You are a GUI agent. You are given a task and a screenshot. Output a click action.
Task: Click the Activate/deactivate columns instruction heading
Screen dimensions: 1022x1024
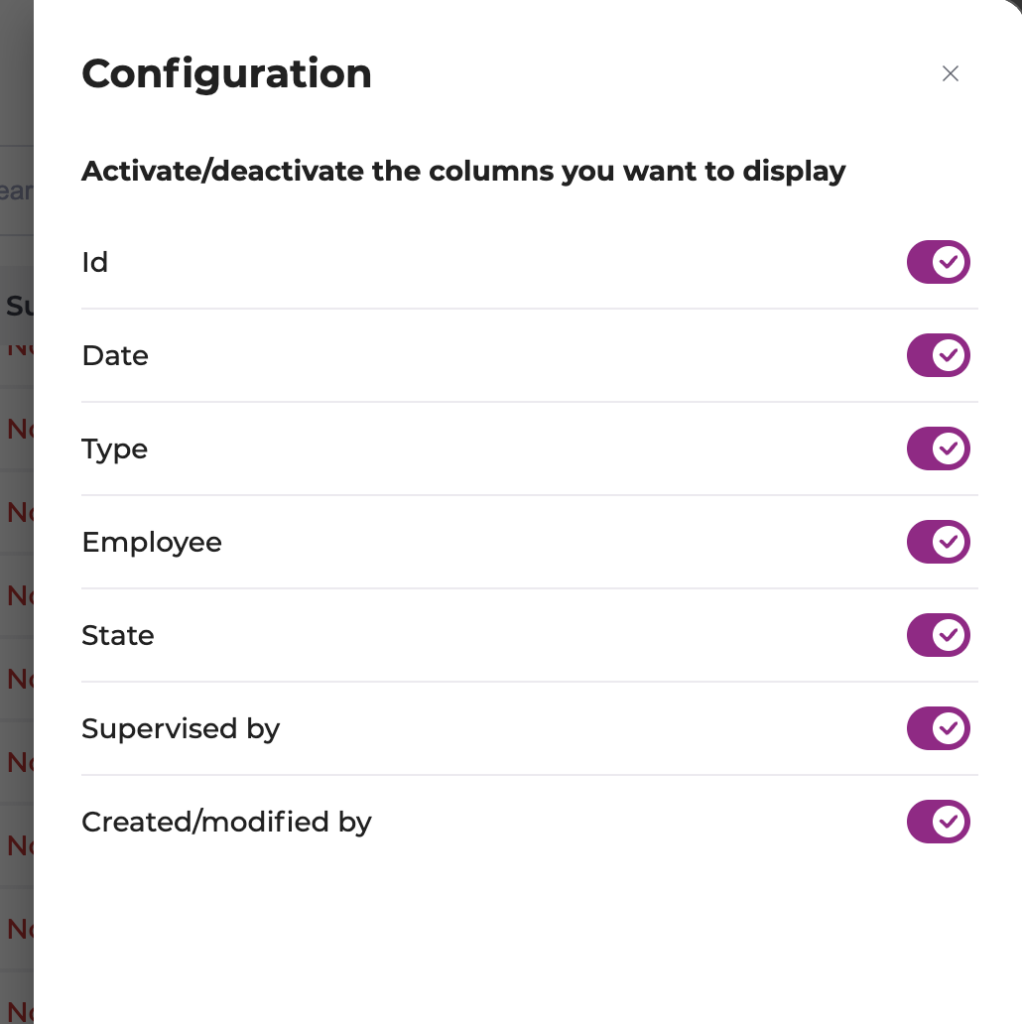pos(463,171)
